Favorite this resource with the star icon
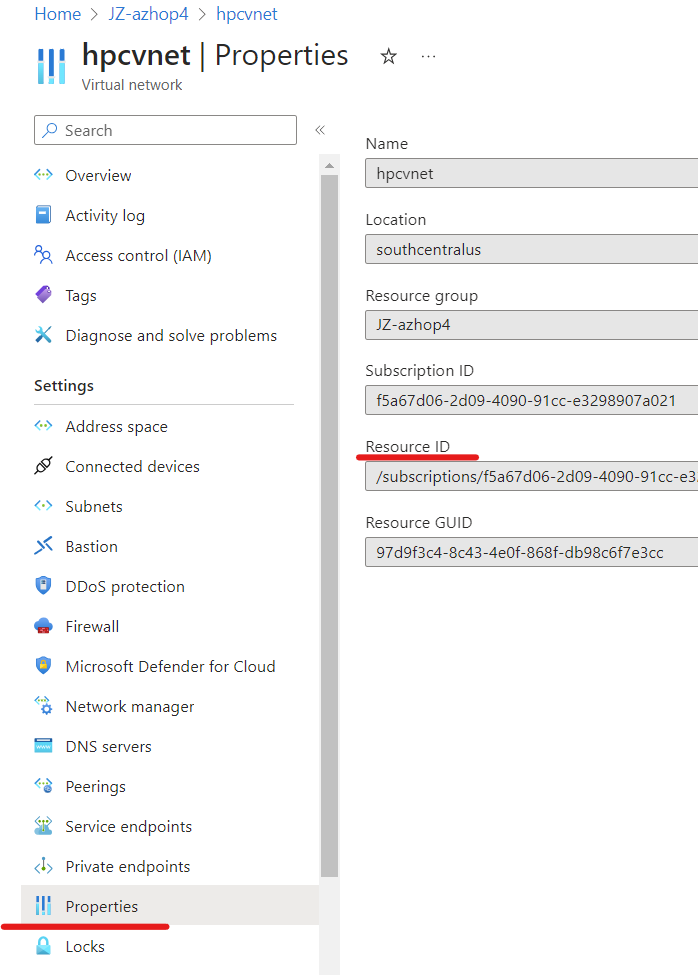Screen dimensions: 698x975 pos(388,57)
